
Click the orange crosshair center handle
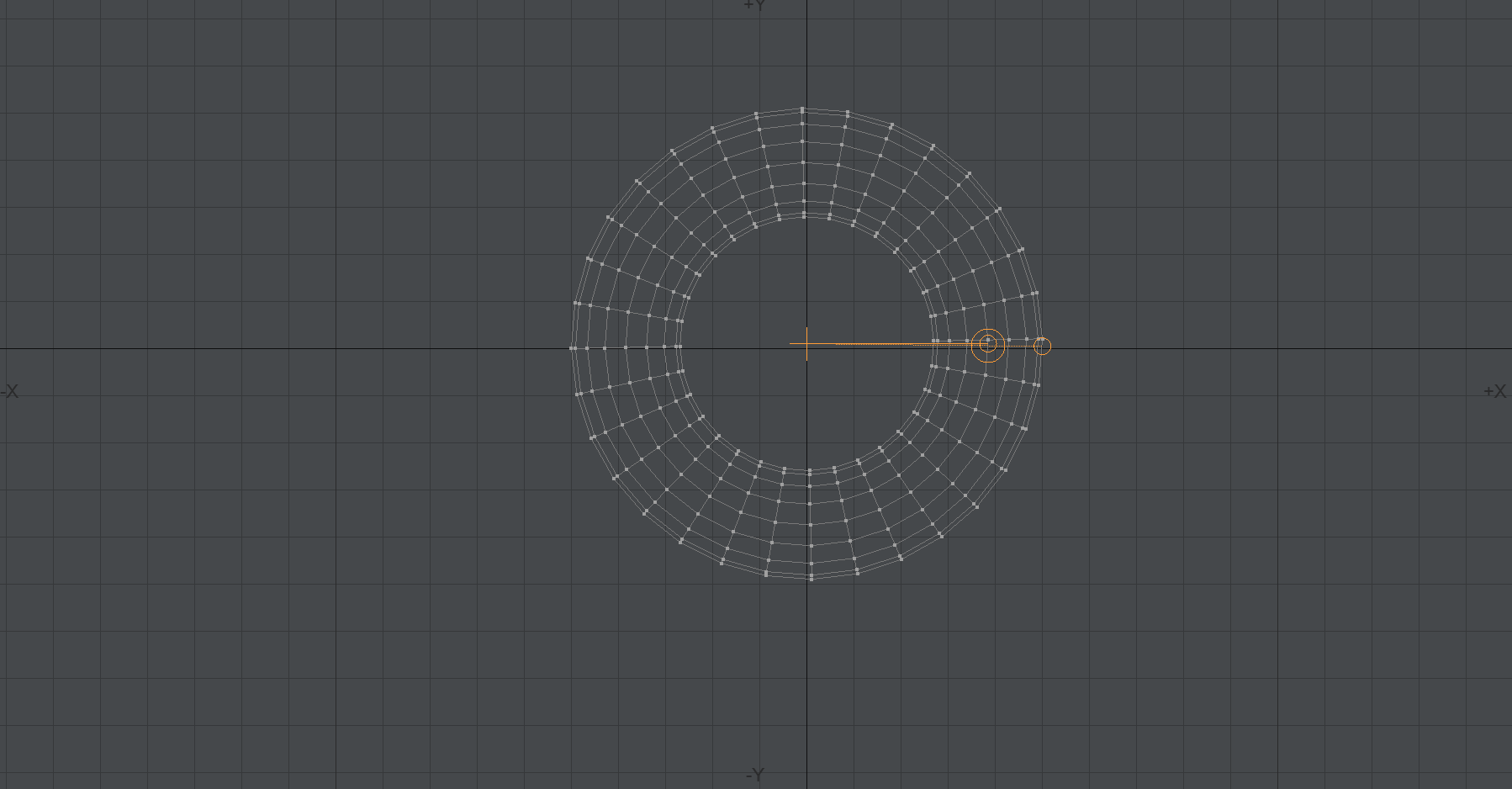point(806,343)
